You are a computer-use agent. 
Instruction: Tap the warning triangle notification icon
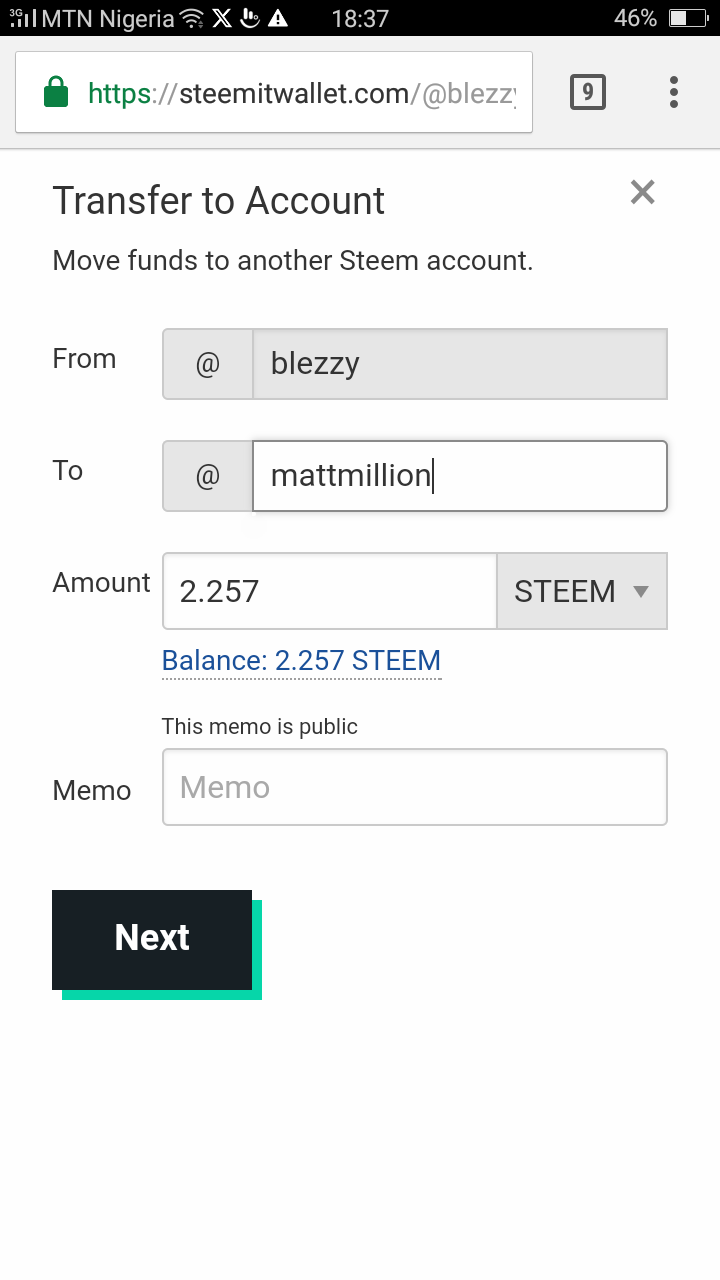click(x=277, y=18)
